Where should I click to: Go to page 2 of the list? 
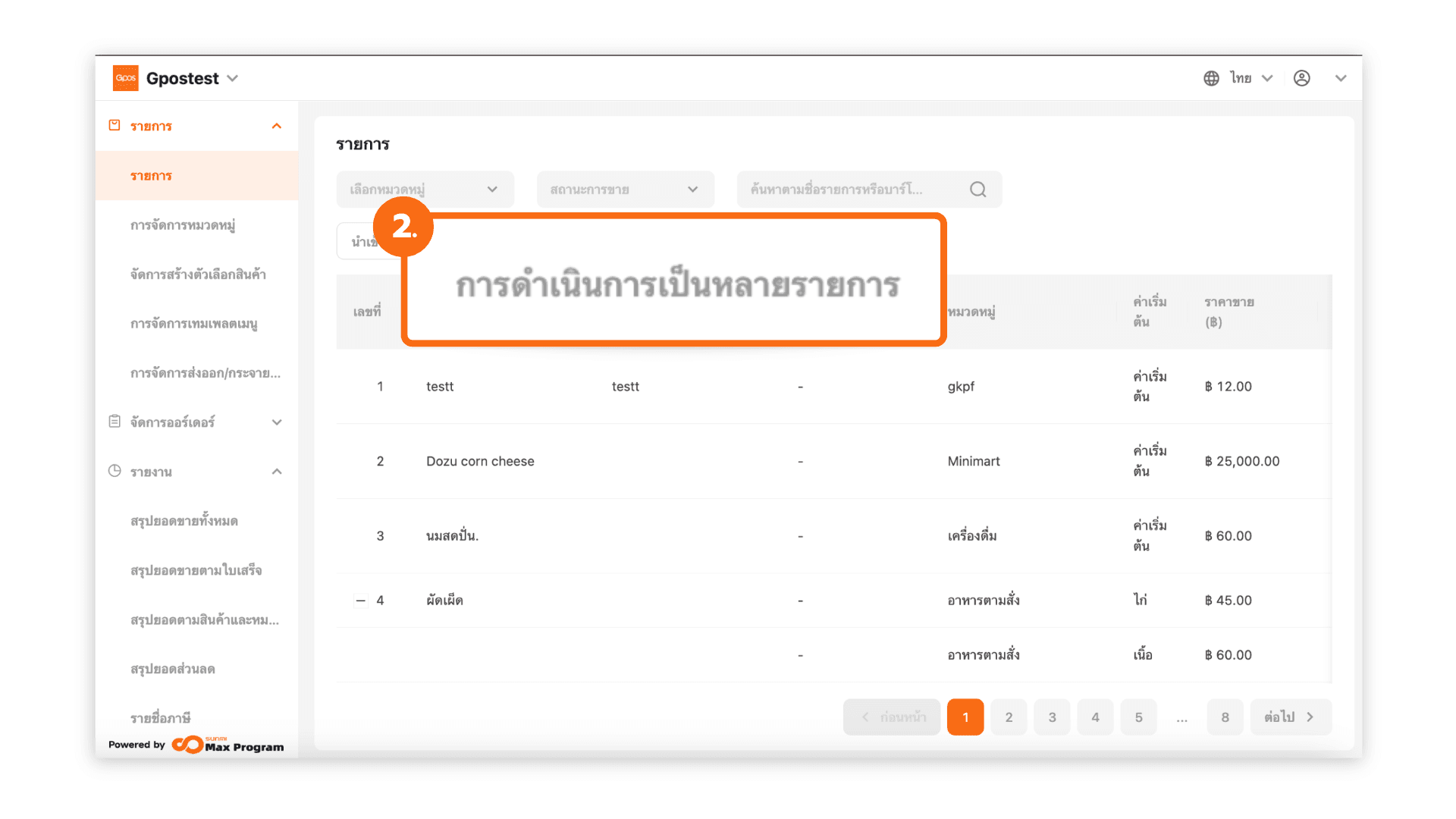1009,717
